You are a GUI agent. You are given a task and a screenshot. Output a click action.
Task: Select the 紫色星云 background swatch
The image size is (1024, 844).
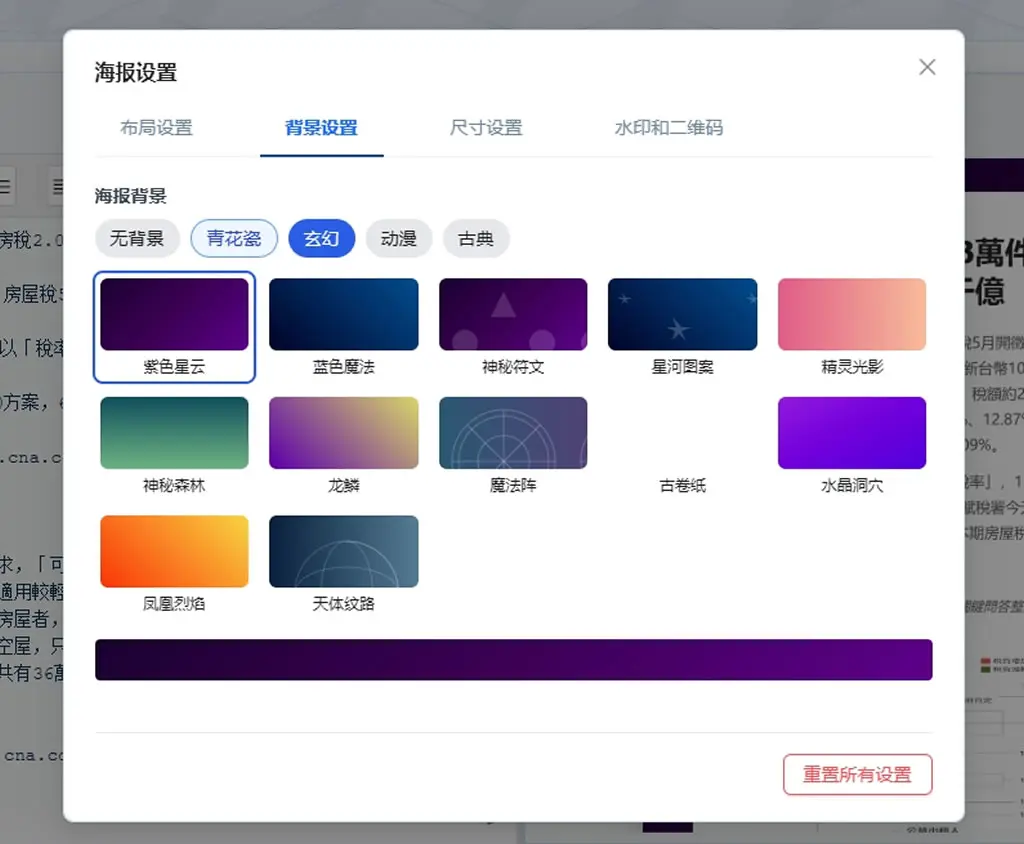pyautogui.click(x=174, y=327)
